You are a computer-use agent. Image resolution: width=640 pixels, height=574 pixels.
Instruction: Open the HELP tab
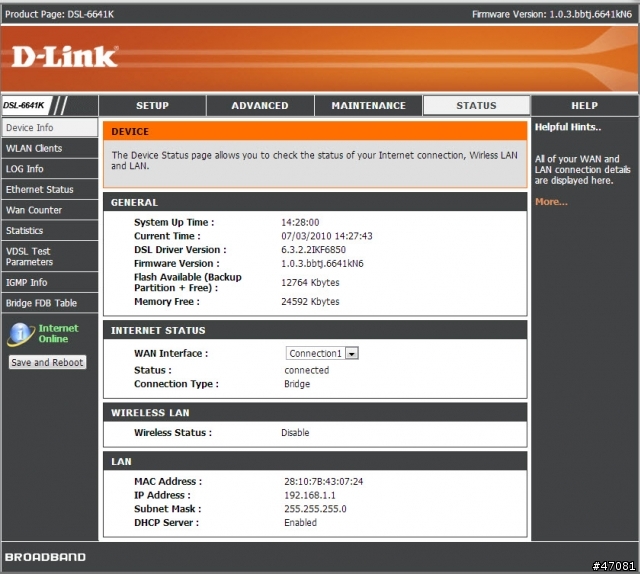pos(584,106)
